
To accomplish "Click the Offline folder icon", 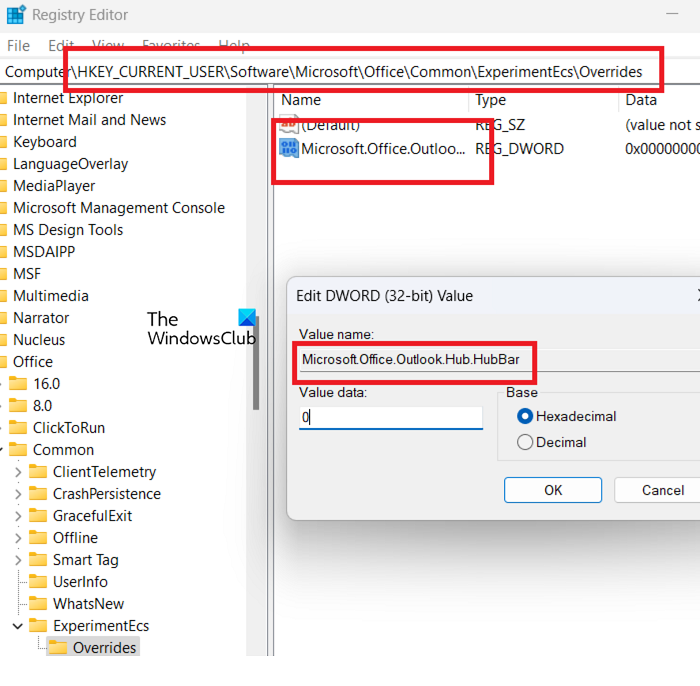I will (38, 537).
